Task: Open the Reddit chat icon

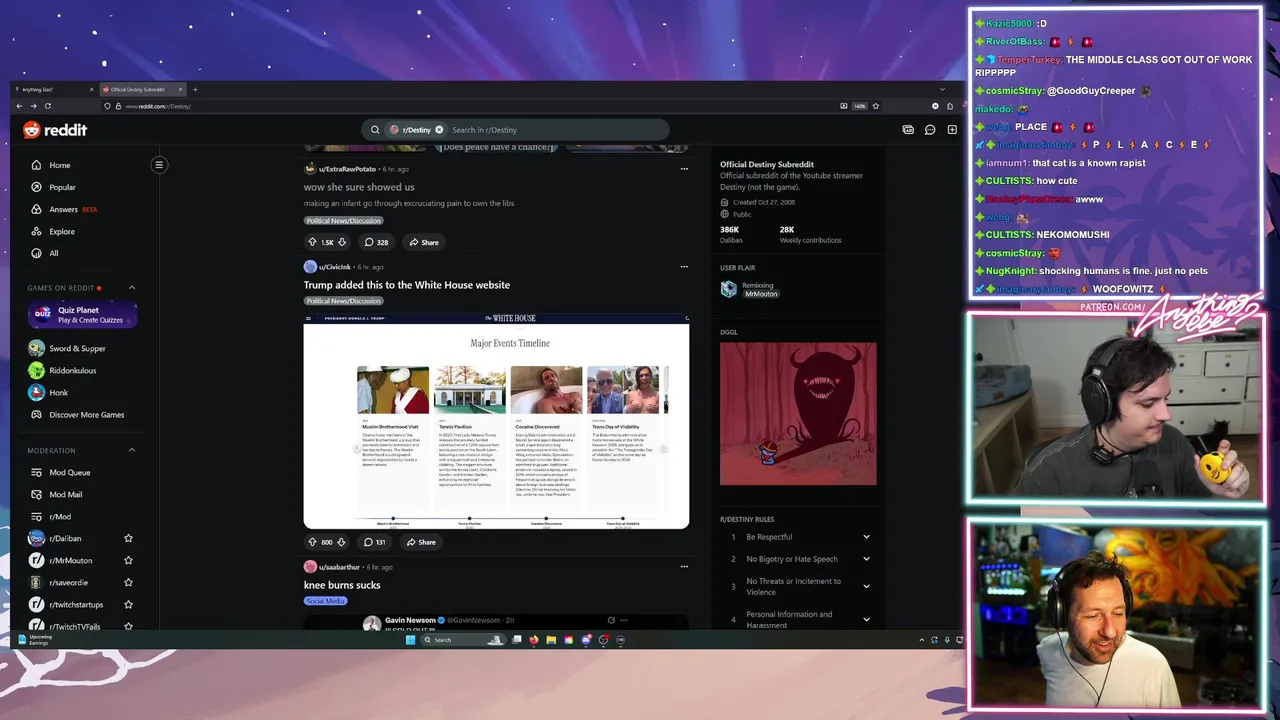Action: pyautogui.click(x=930, y=130)
